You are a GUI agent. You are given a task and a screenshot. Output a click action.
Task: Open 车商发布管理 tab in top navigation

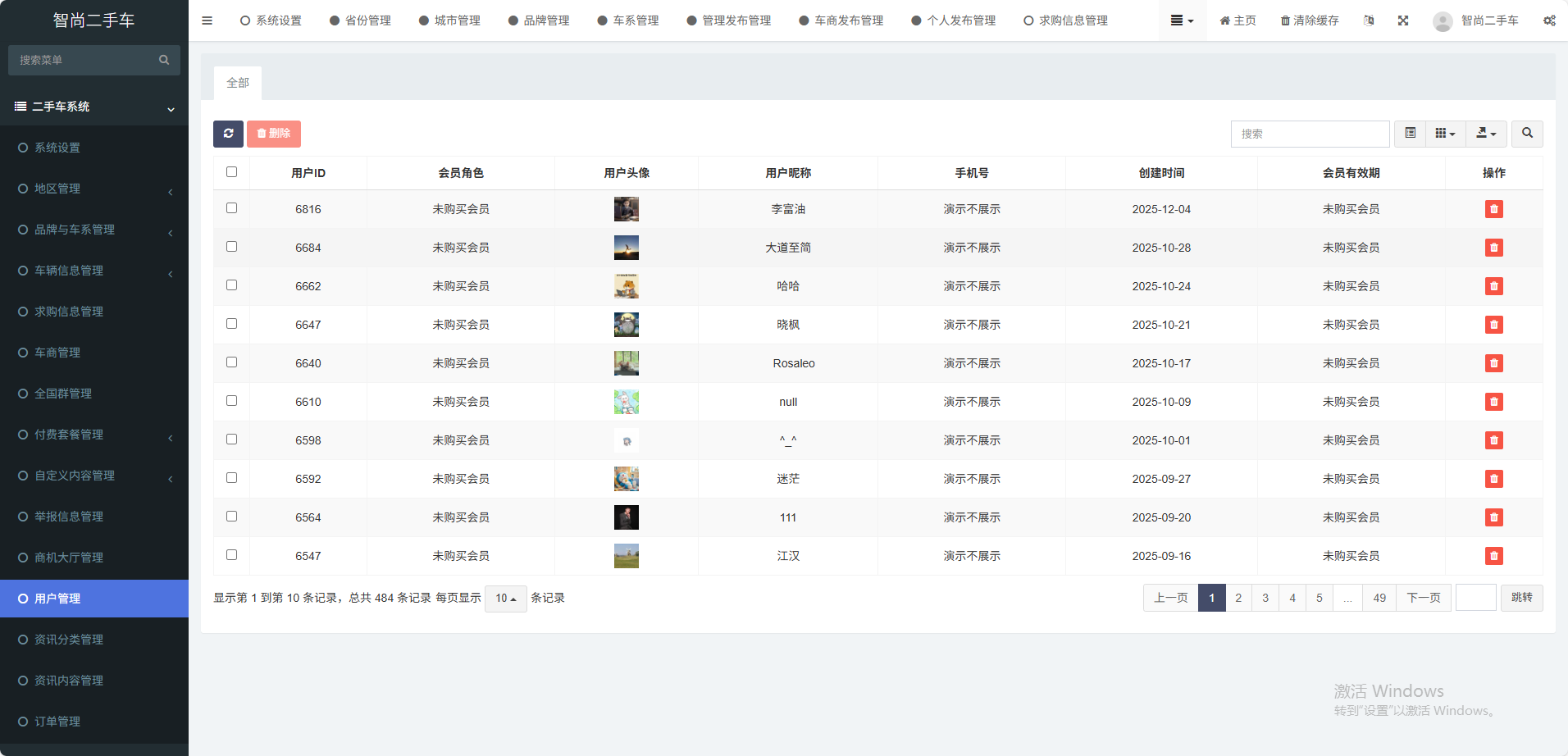[841, 20]
